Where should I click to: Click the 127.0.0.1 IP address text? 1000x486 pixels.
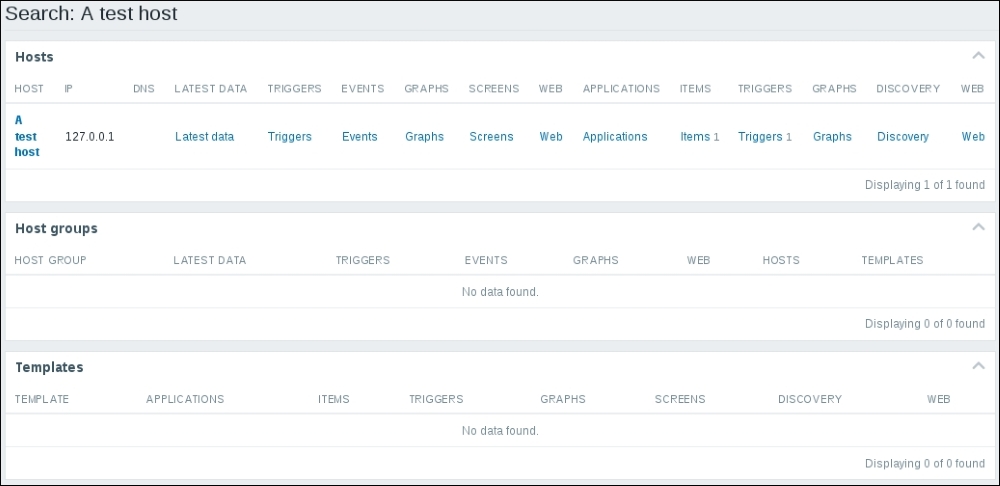coord(89,137)
